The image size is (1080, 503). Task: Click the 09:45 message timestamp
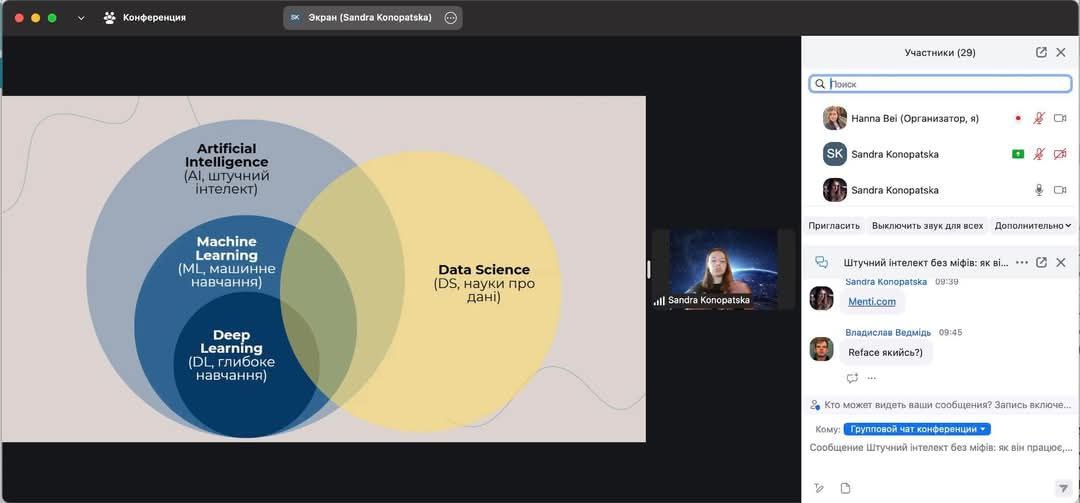click(951, 332)
